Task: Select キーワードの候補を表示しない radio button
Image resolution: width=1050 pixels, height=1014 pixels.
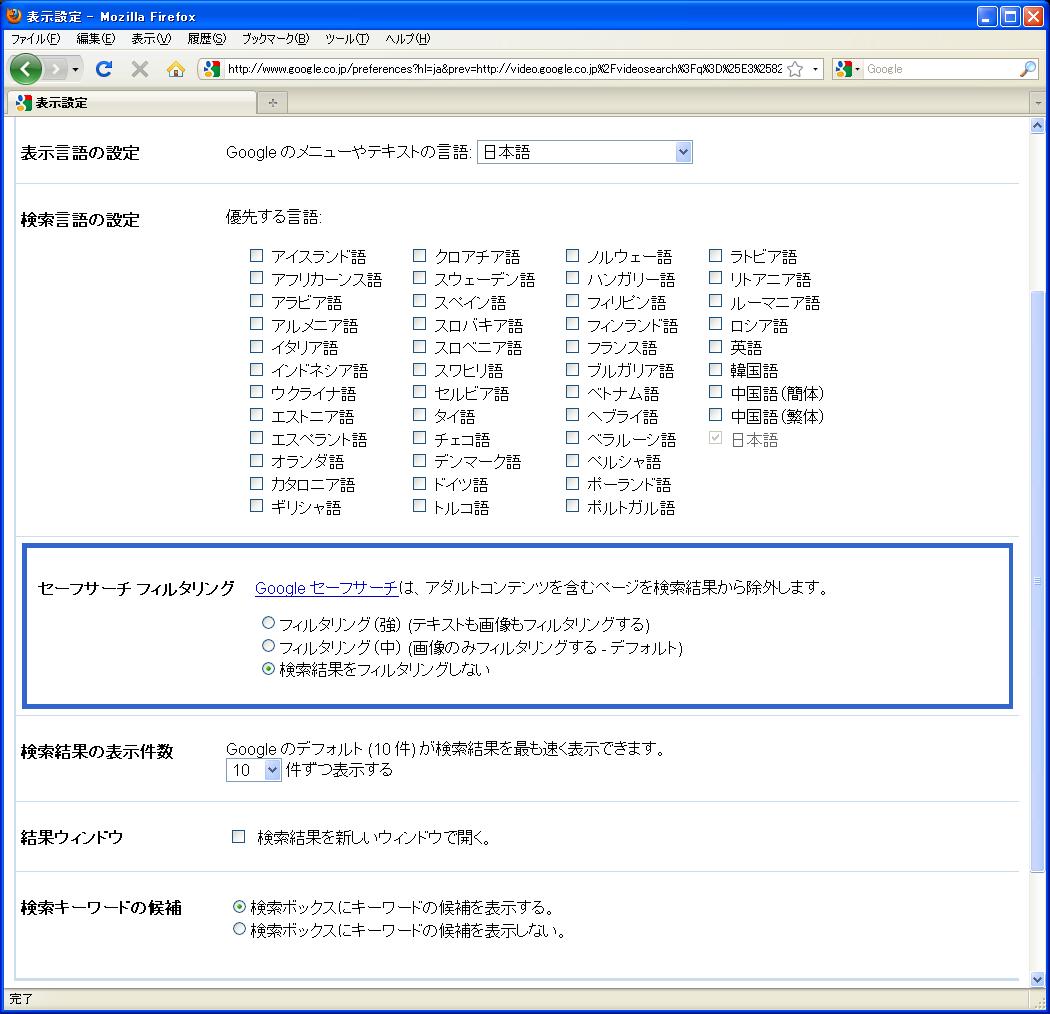Action: pyautogui.click(x=239, y=930)
